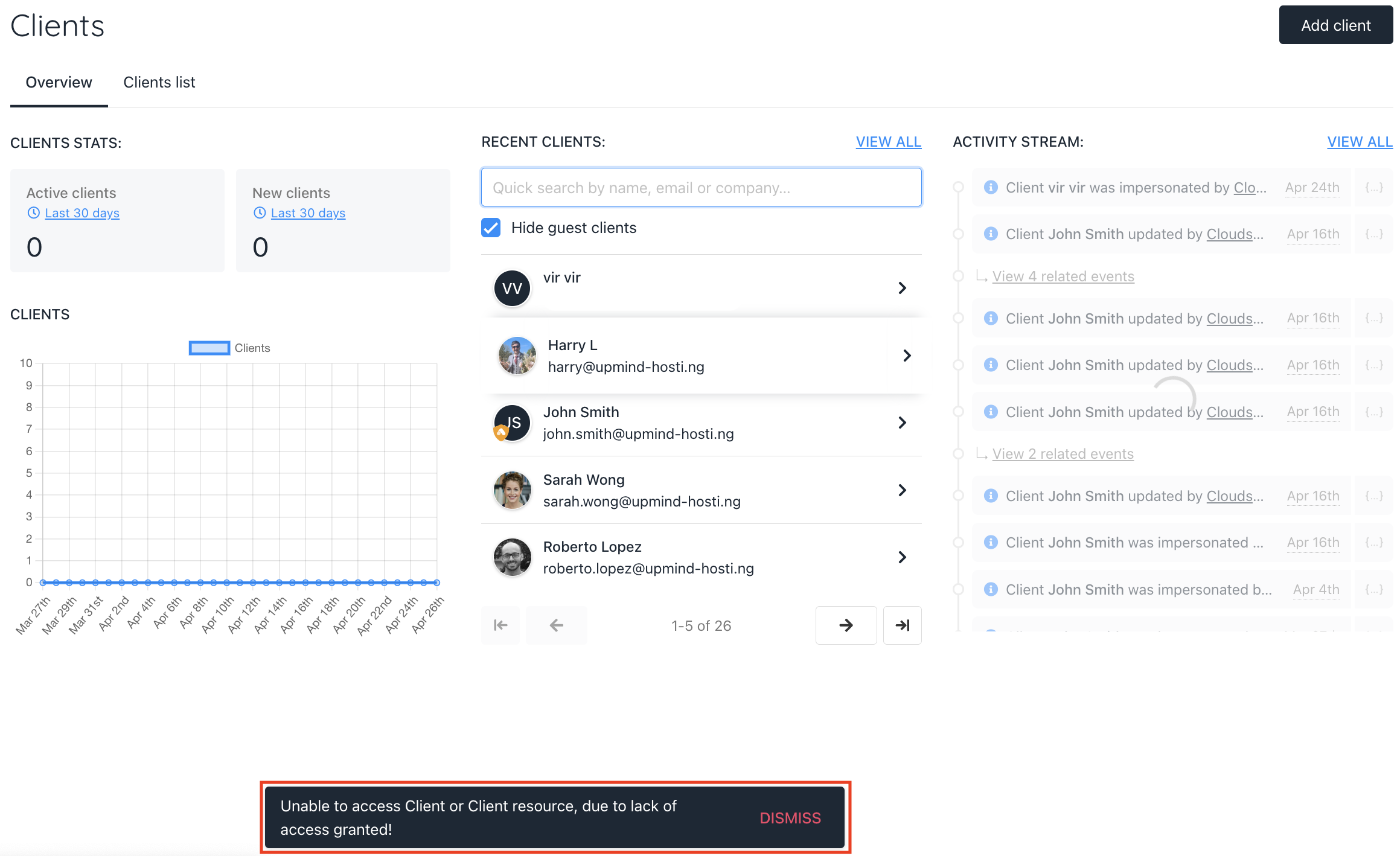Screen dimensions: 1400x856
Task: Uncheck Hide guest clients checkbox
Action: click(491, 228)
